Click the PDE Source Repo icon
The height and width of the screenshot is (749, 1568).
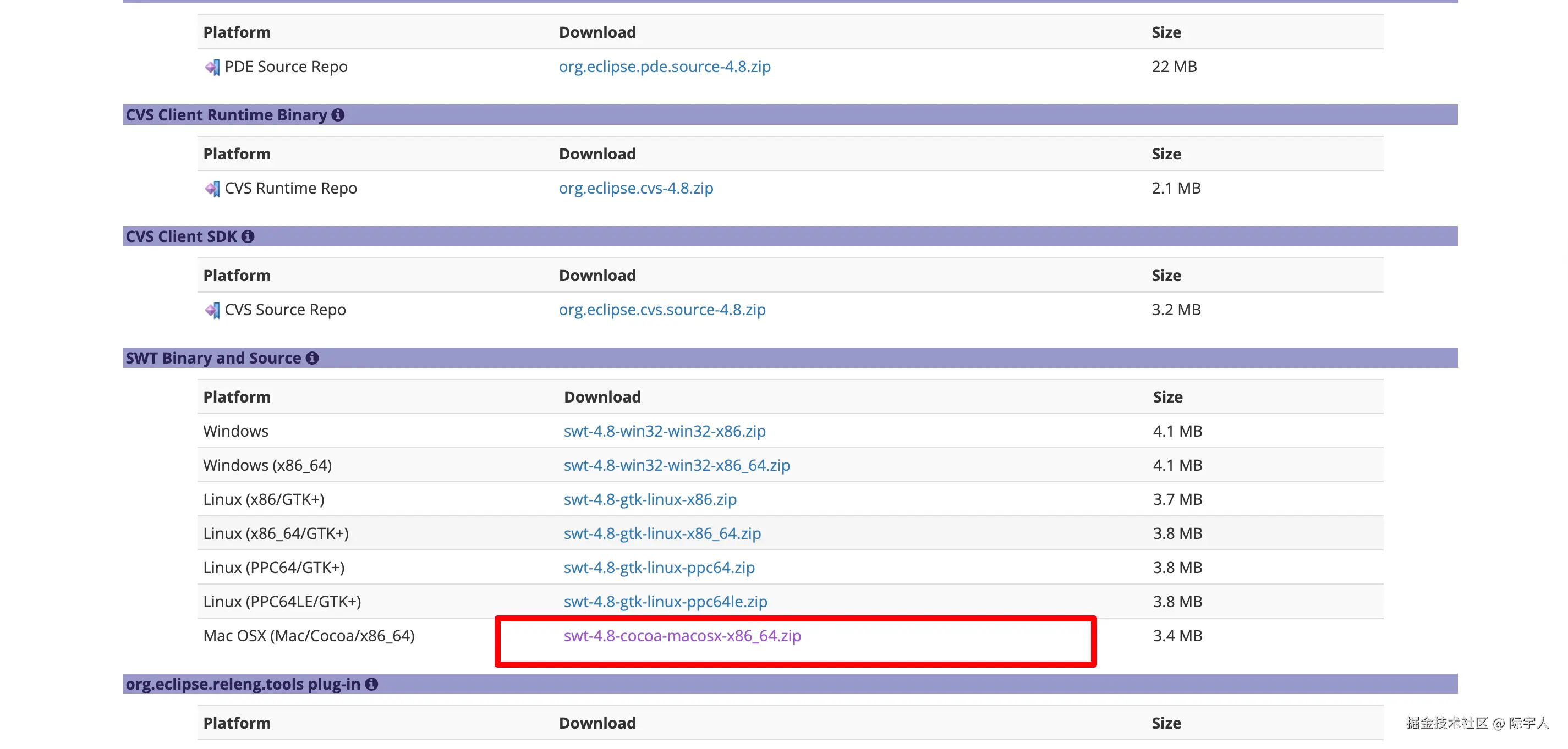click(x=212, y=67)
